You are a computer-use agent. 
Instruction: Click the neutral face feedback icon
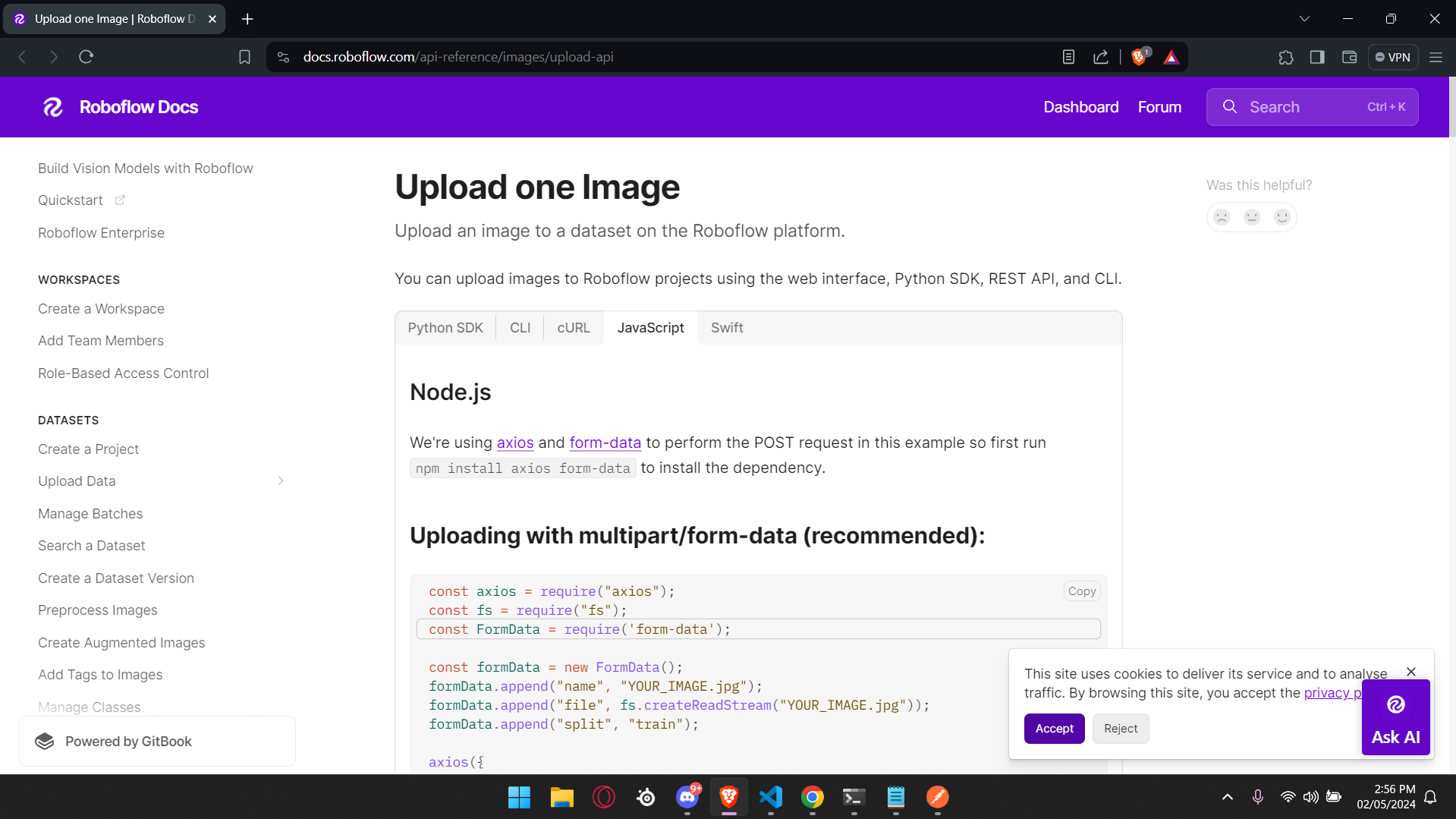coord(1252,217)
